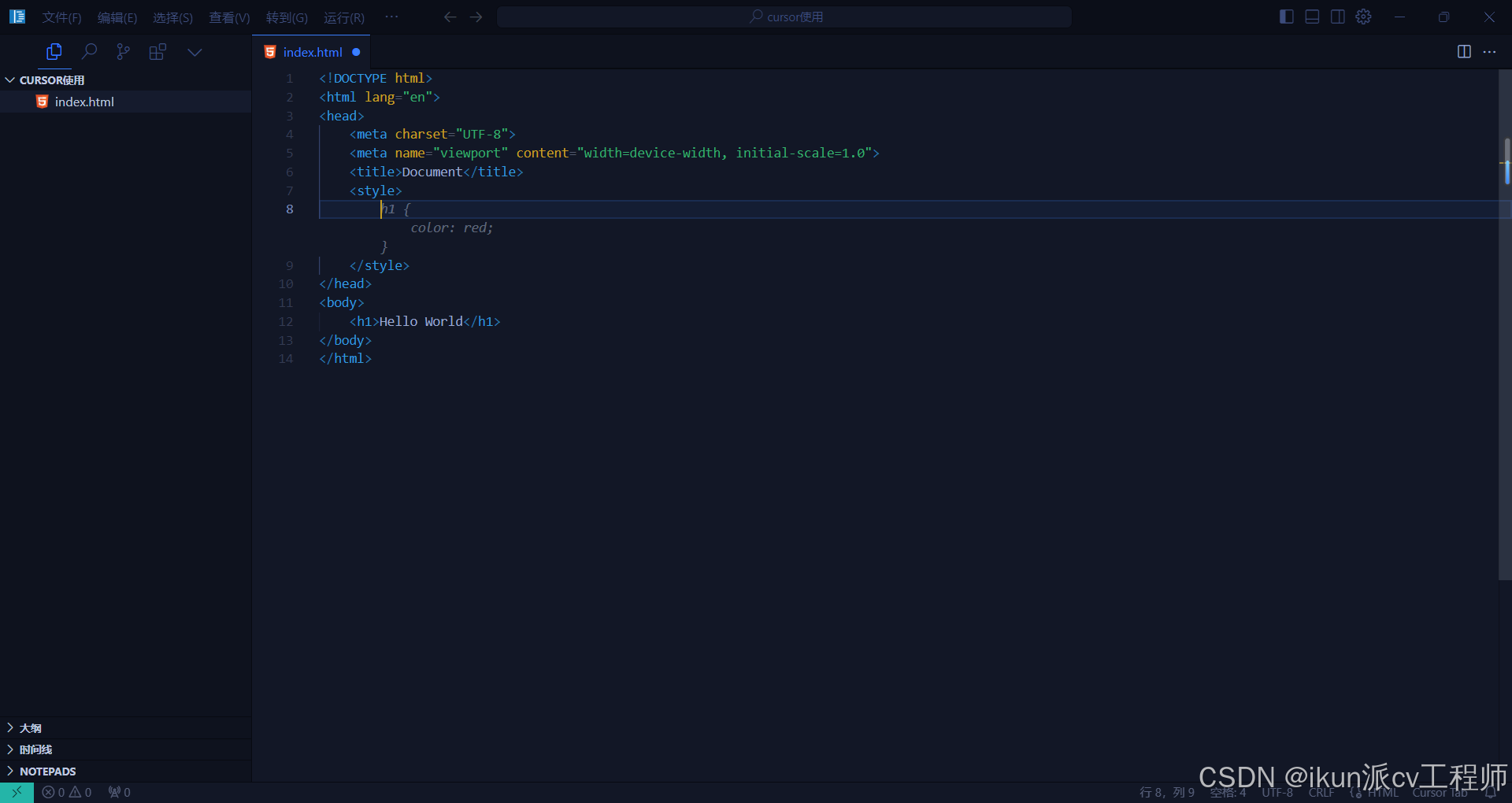Screen dimensions: 1512x803
Task: Expand the 时间线 timeline section
Action: coord(125,749)
